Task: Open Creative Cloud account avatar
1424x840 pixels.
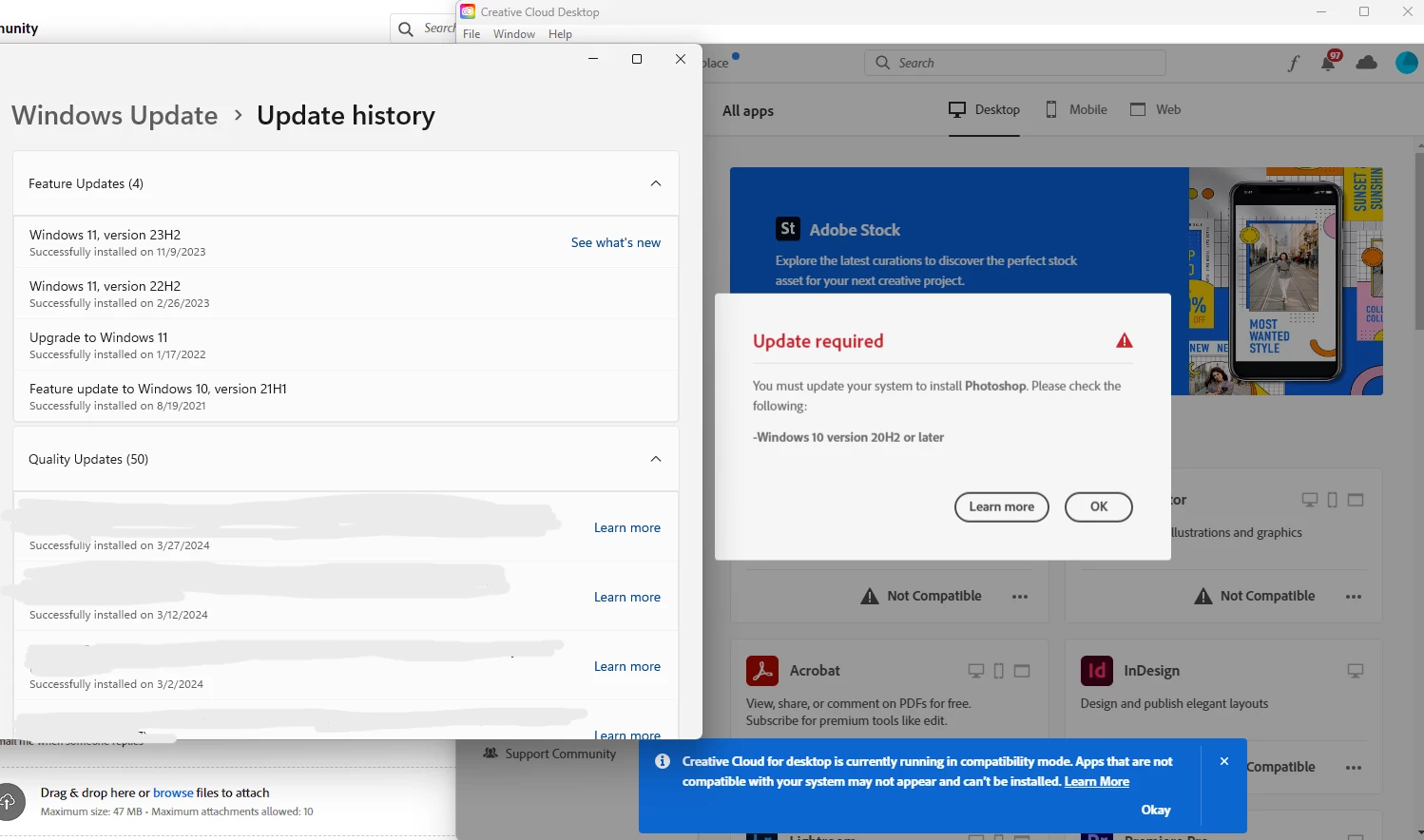Action: click(x=1406, y=63)
